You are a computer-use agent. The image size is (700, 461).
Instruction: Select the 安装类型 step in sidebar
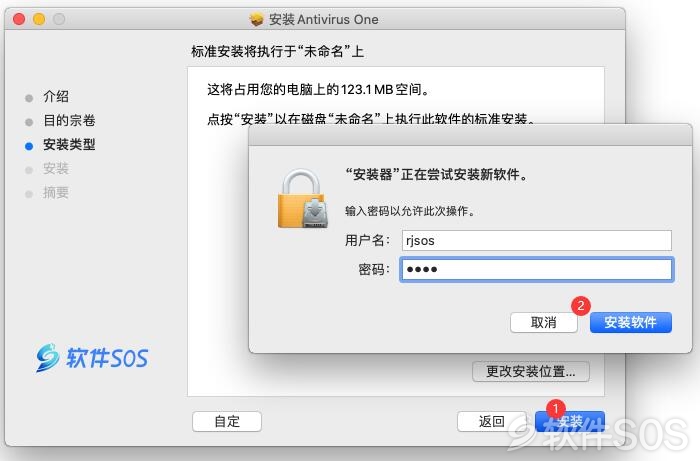69,145
